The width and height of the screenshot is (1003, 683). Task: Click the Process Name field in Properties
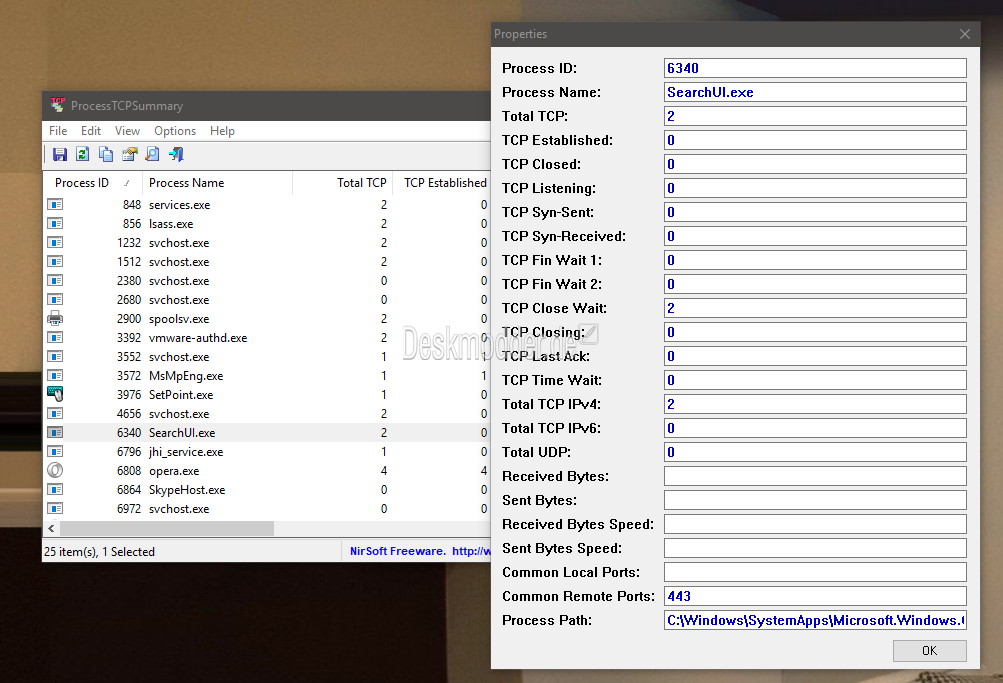[815, 92]
